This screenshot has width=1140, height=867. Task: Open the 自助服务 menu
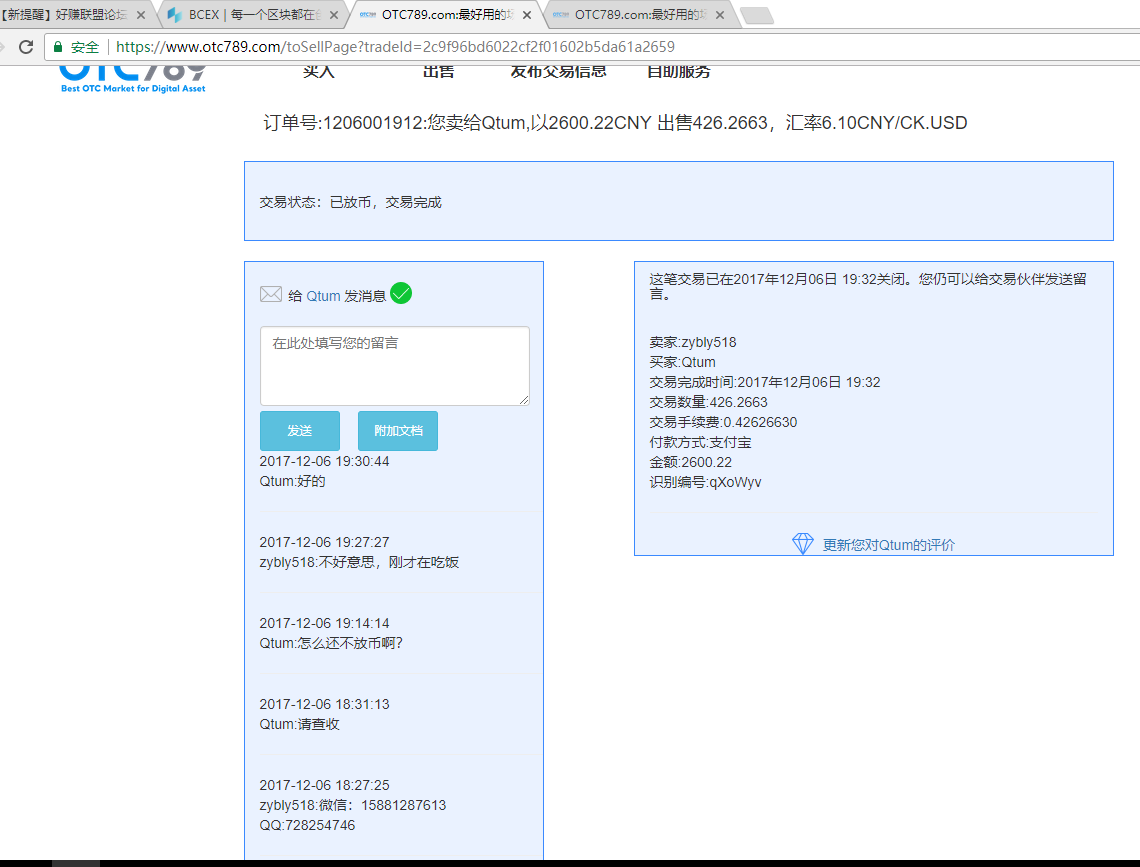coord(680,71)
